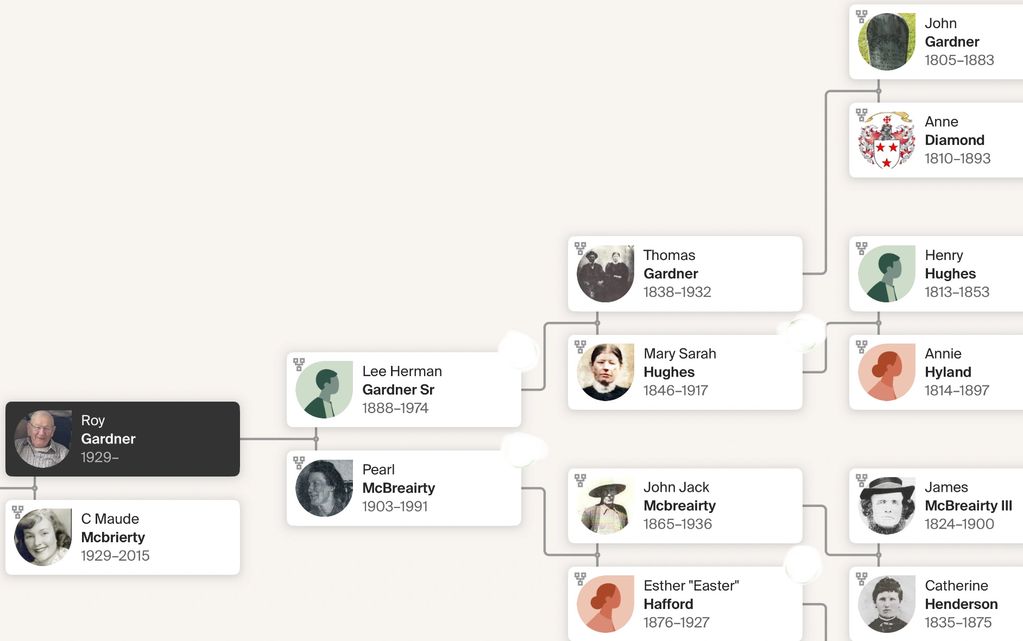1023x641 pixels.
Task: Open tree view icon for Pearl McBreairty
Action: coord(299,463)
